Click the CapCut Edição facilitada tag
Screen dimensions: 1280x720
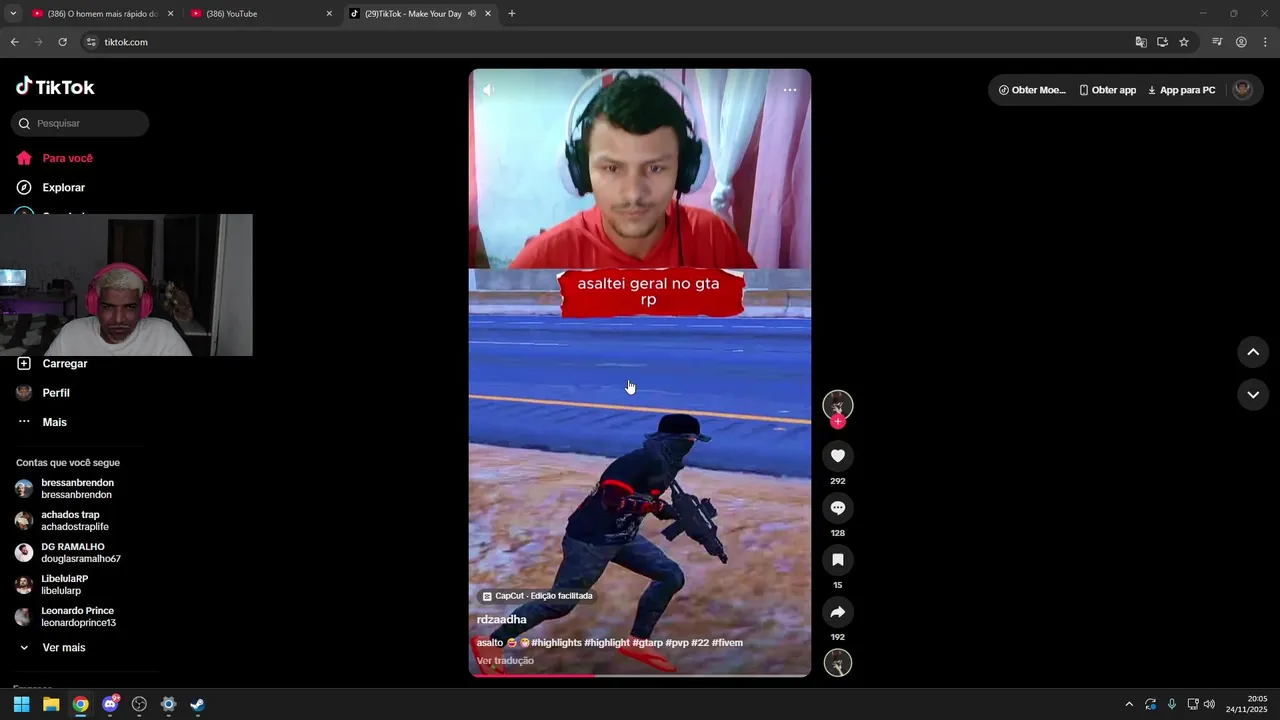537,596
